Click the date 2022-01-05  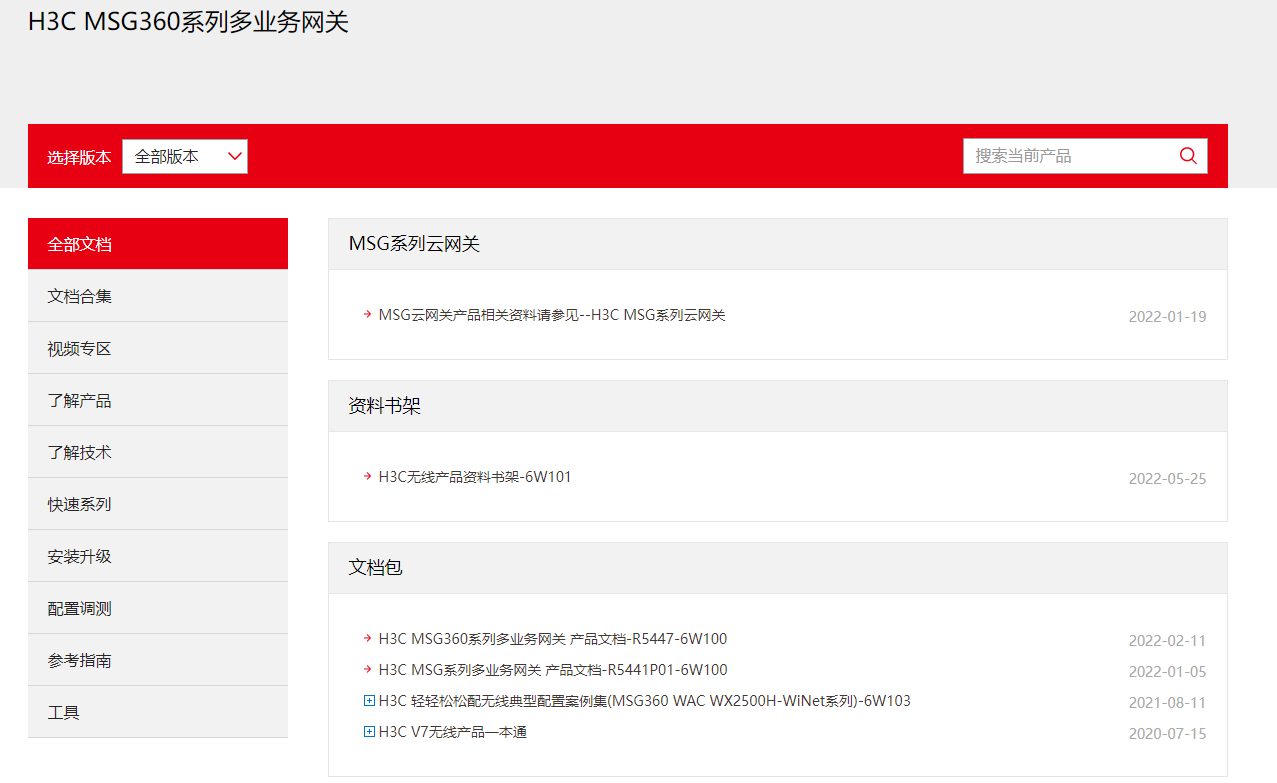tap(1167, 672)
